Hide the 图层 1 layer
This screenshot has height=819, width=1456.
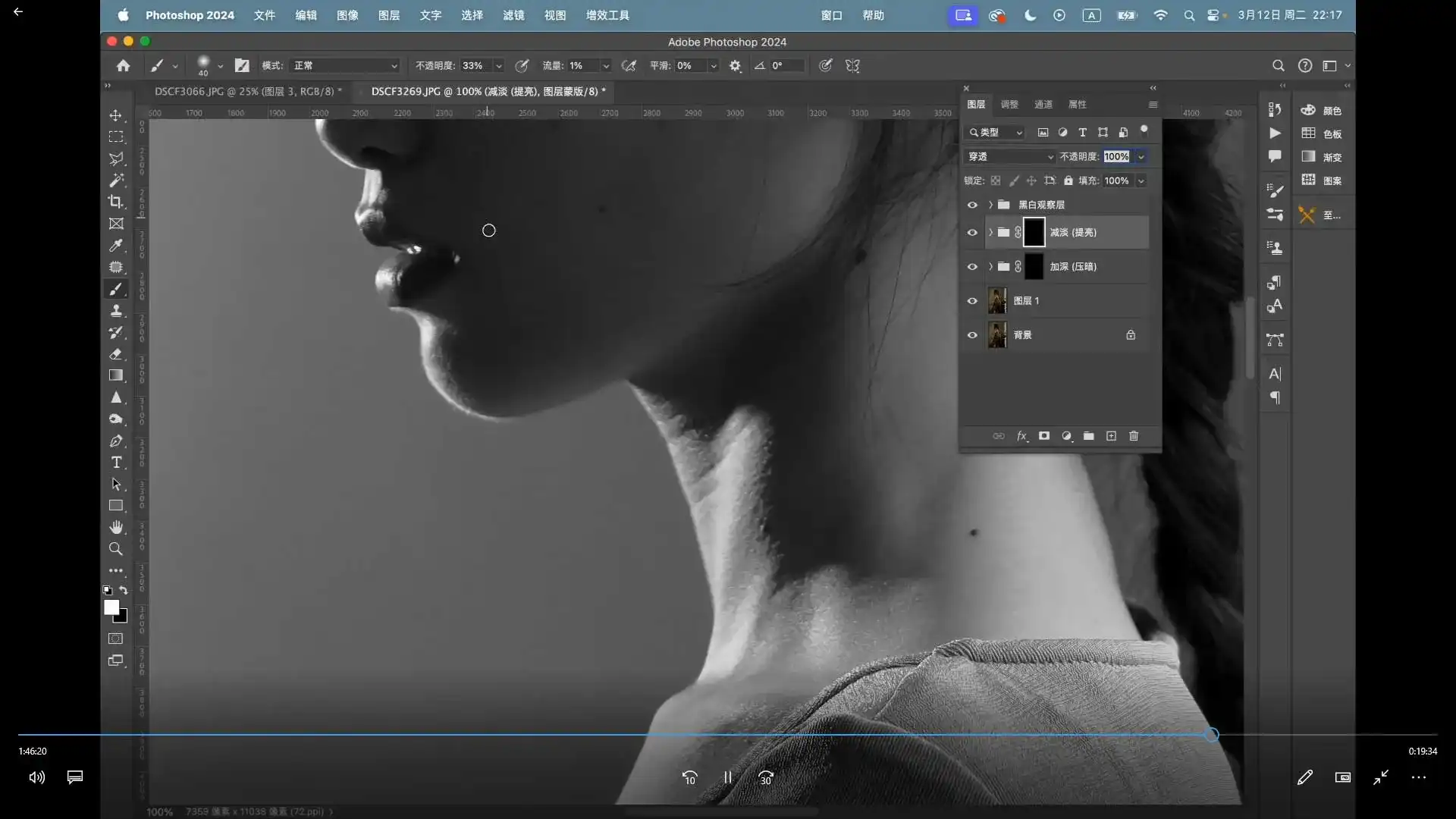pyautogui.click(x=972, y=301)
